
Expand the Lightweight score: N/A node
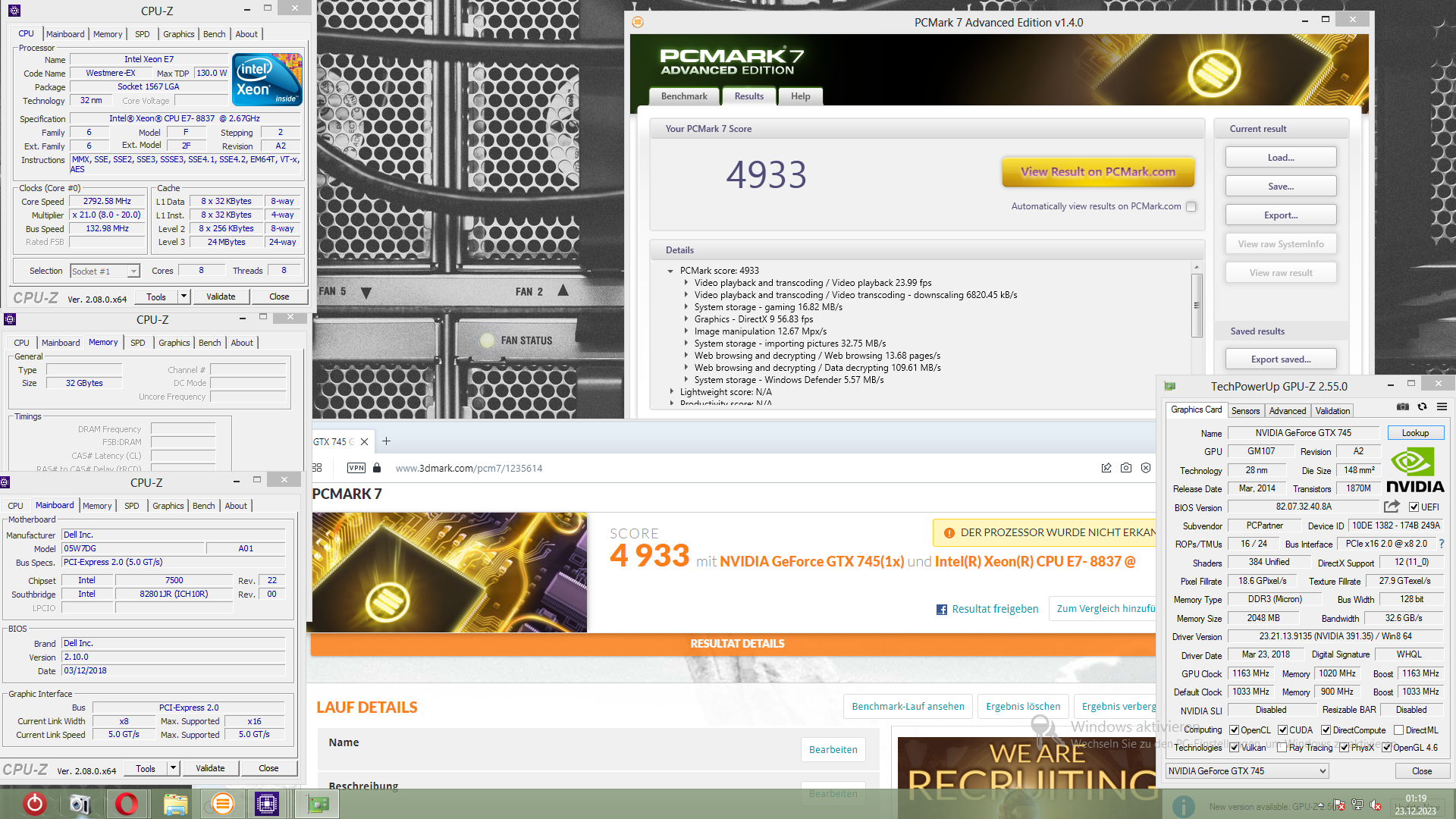coord(672,392)
